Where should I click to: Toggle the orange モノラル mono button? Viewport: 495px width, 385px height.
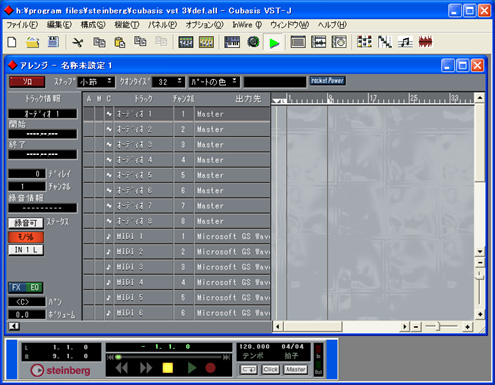pos(26,237)
